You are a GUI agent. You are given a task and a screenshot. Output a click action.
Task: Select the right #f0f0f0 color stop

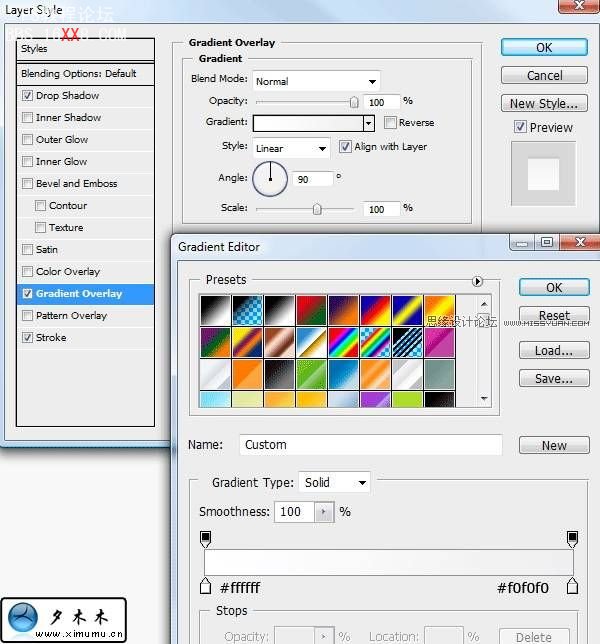573,586
